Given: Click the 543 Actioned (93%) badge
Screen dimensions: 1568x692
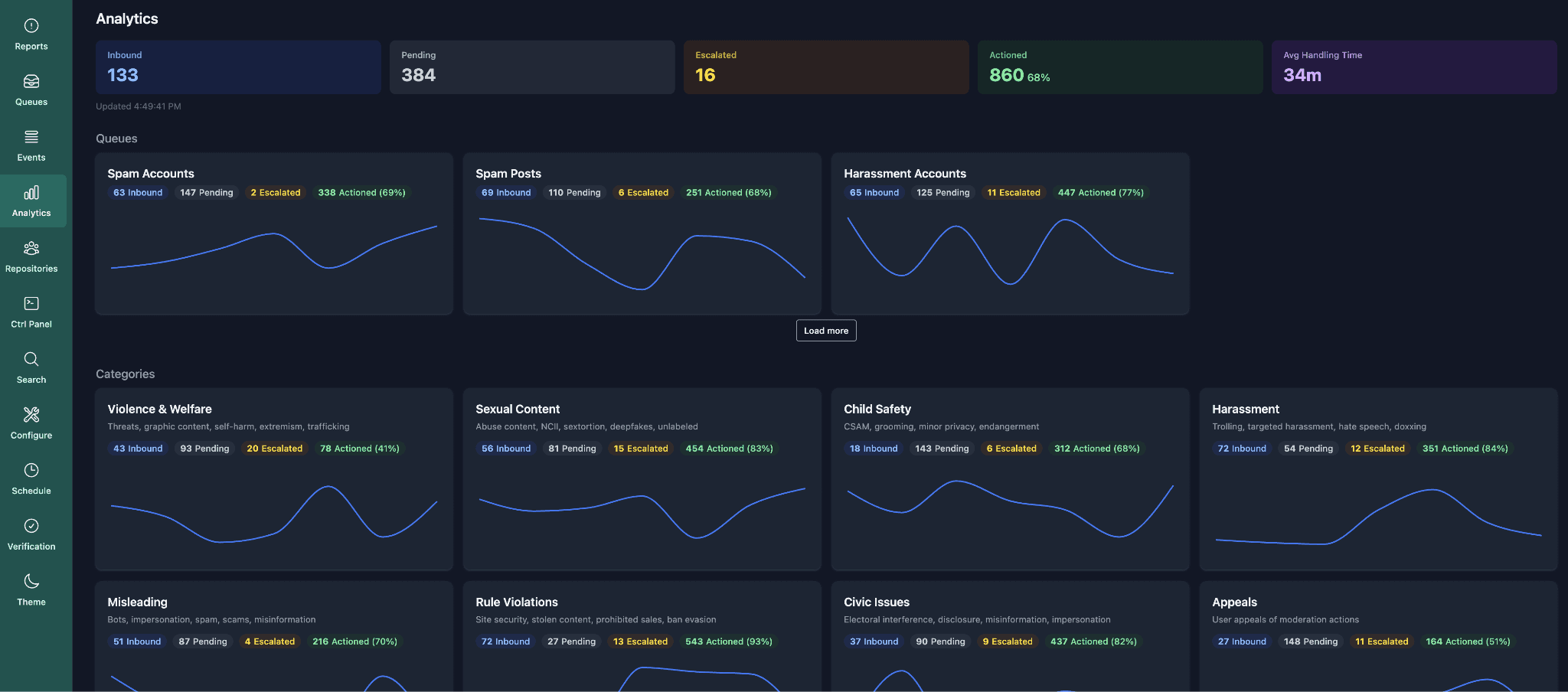Looking at the screenshot, I should pos(729,641).
